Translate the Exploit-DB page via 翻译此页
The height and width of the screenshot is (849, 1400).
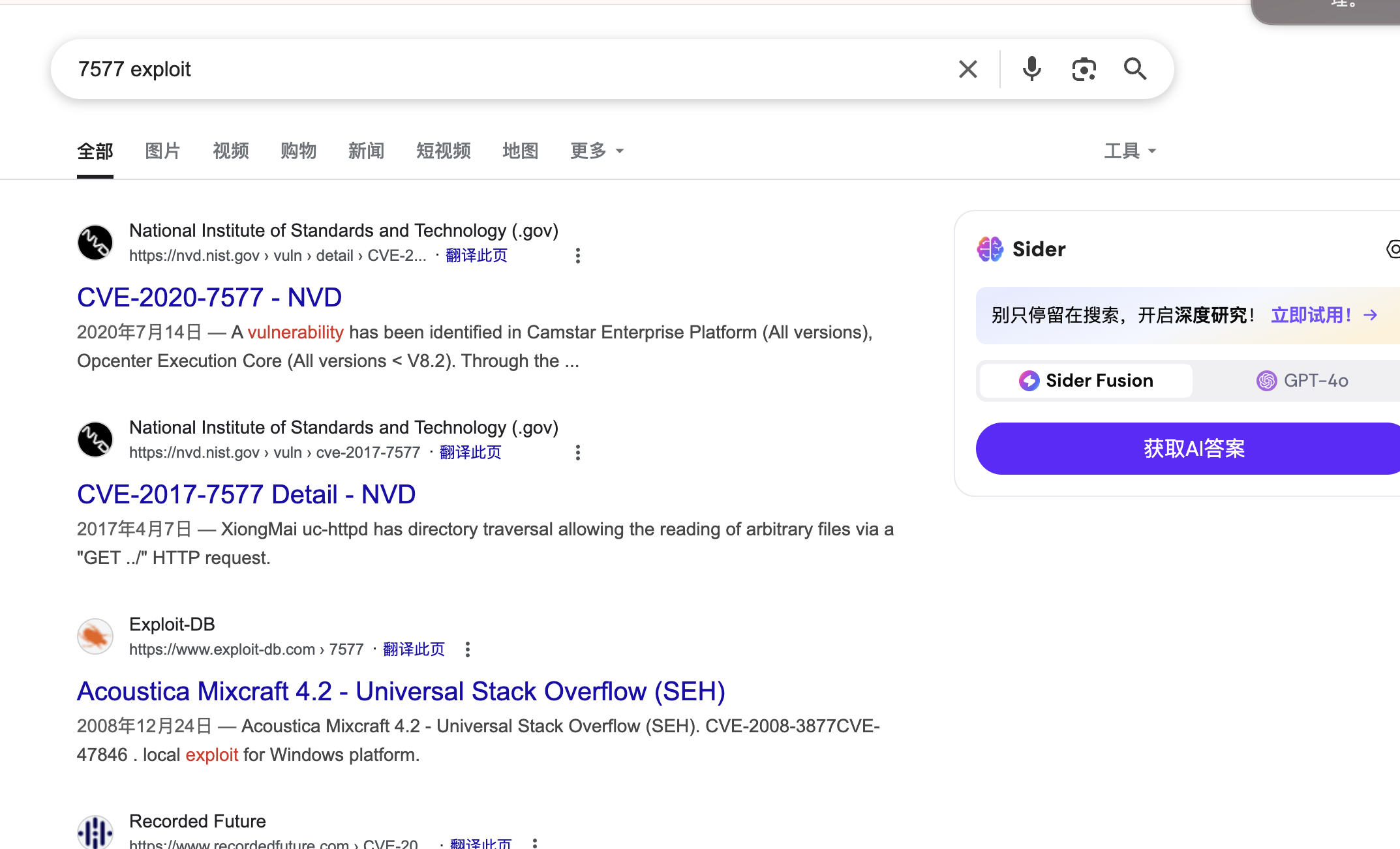pos(414,649)
